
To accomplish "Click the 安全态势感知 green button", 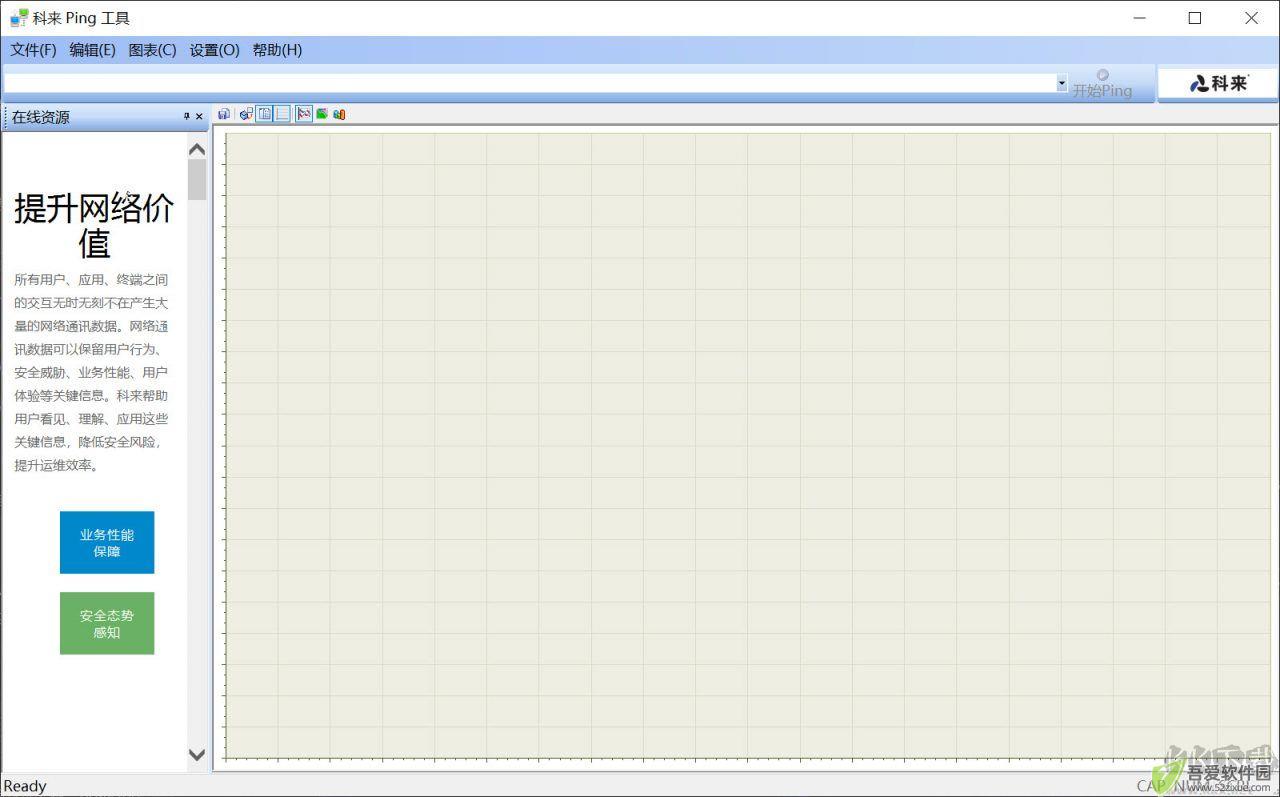I will coord(107,624).
